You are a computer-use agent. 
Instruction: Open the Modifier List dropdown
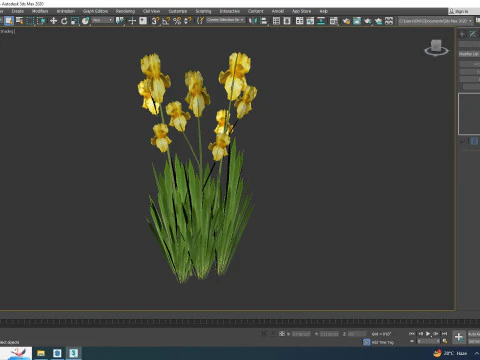(469, 54)
